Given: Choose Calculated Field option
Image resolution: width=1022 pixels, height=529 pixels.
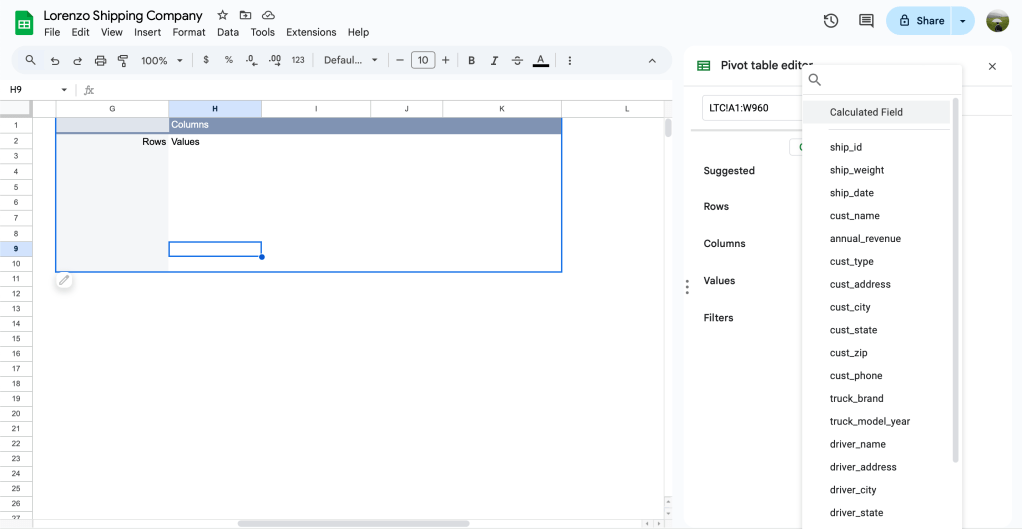Looking at the screenshot, I should tap(866, 112).
